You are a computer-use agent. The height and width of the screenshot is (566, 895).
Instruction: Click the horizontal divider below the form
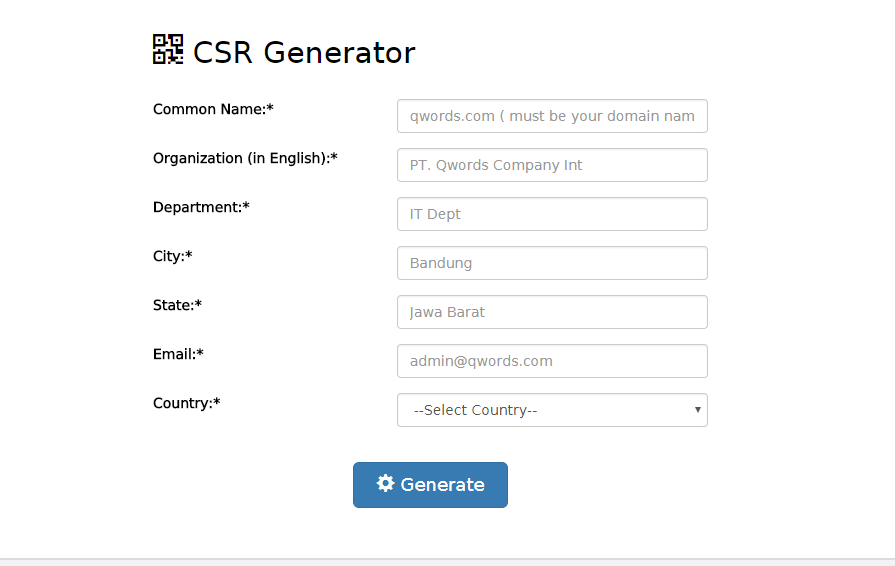coord(447,559)
